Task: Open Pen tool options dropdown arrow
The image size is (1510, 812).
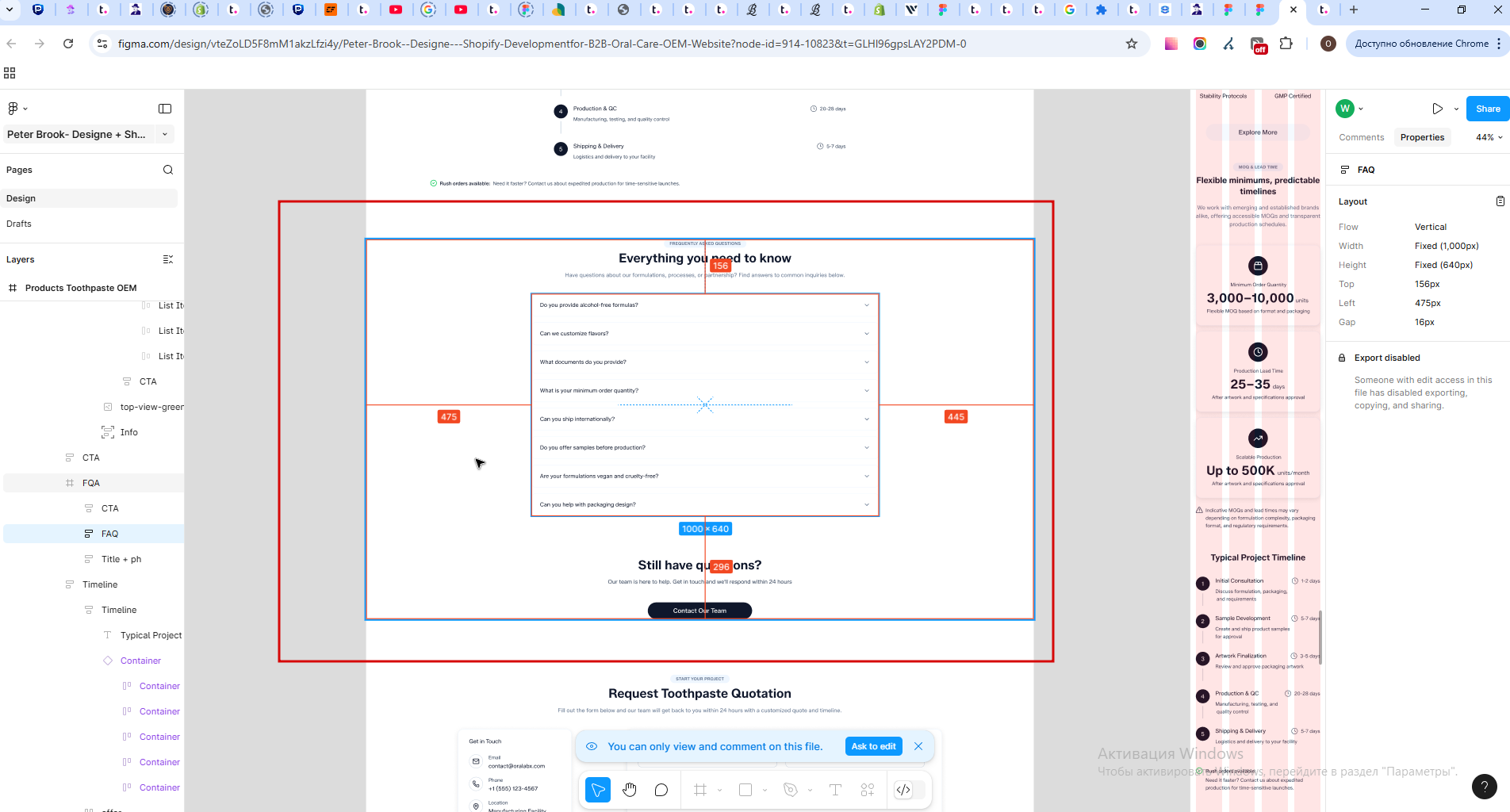Action: (810, 791)
